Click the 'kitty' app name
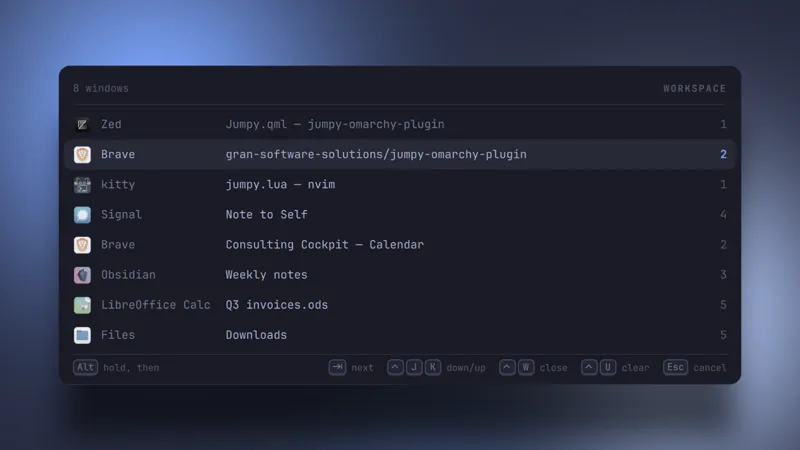The image size is (800, 450). [118, 185]
